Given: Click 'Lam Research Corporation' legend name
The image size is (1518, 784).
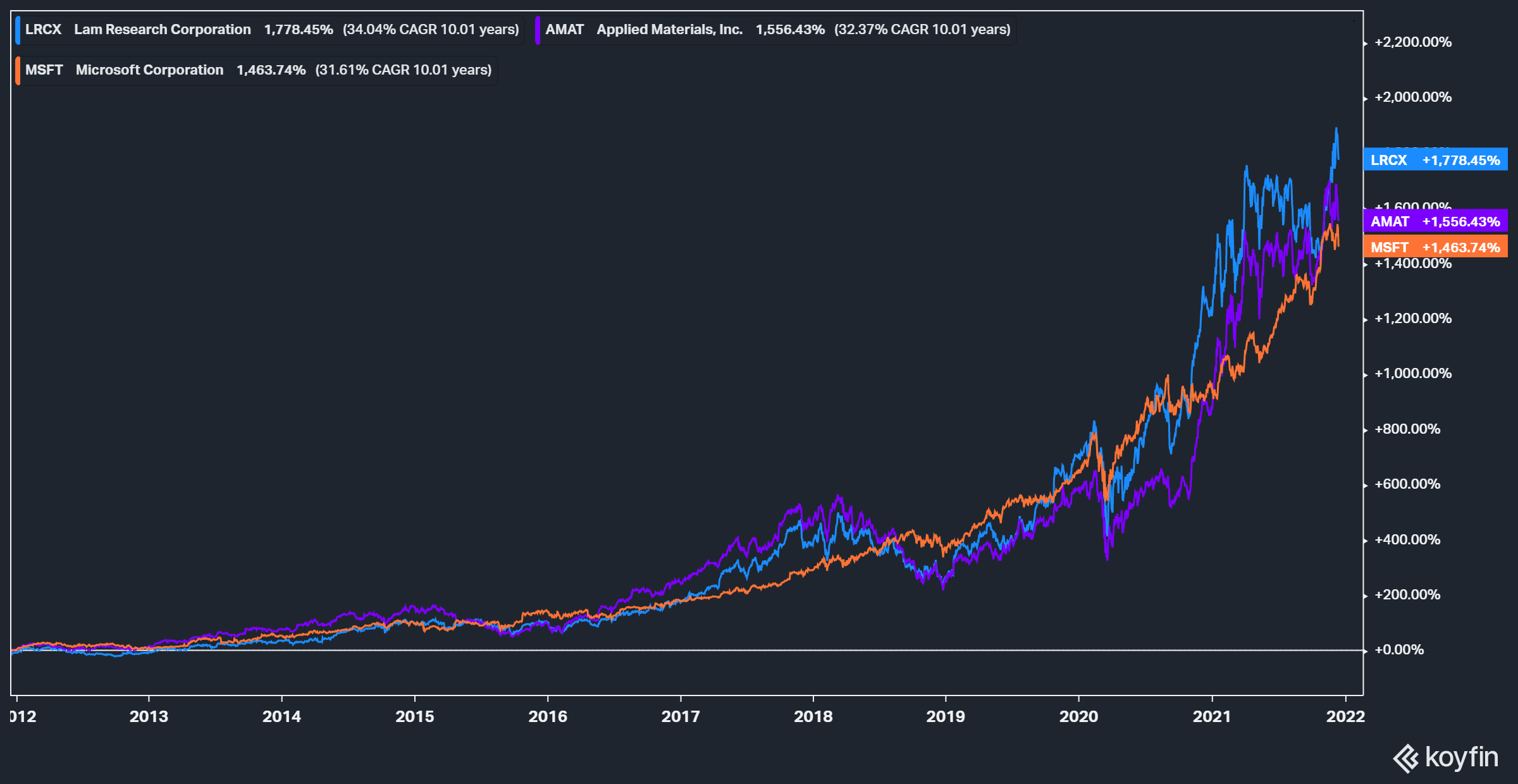Looking at the screenshot, I should [x=163, y=30].
